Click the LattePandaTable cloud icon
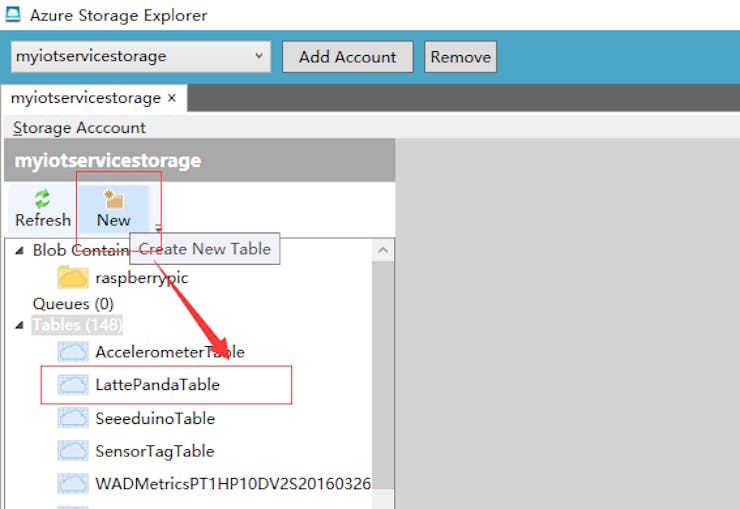The height and width of the screenshot is (509, 740). (x=73, y=384)
